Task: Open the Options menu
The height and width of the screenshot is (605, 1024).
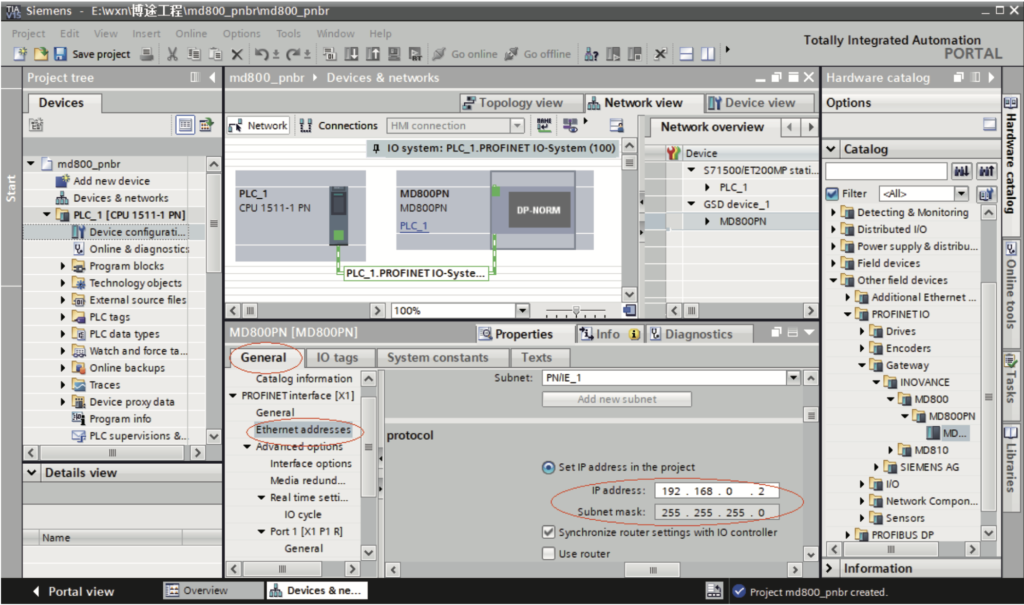Action: [241, 33]
